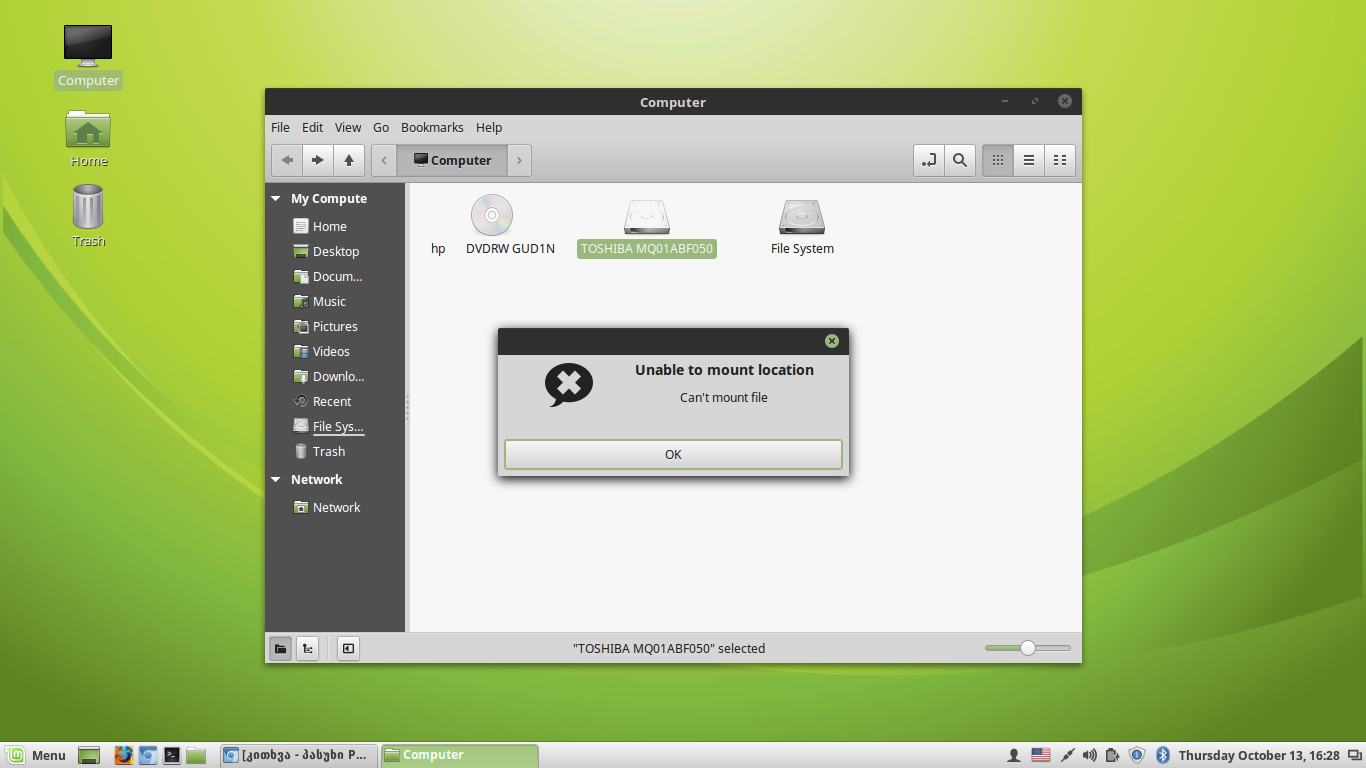Click OK in the mount error dialog
This screenshot has width=1366, height=768.
pos(673,454)
